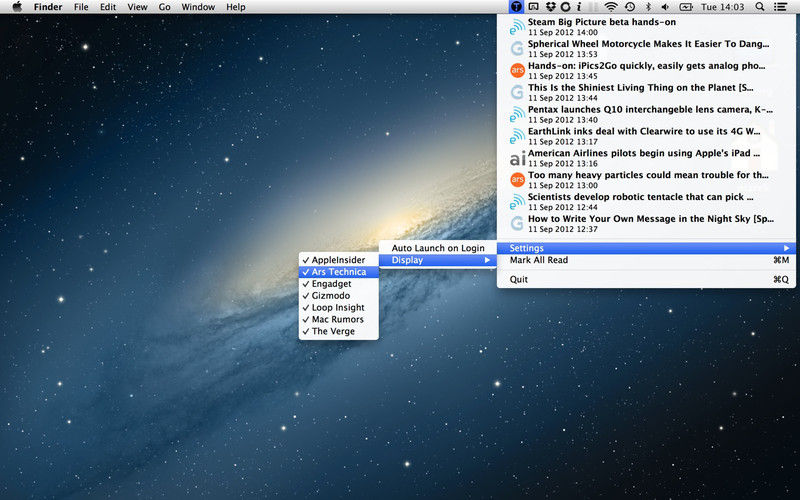
Task: Click the italic i menu bar icon
Action: coord(579,7)
